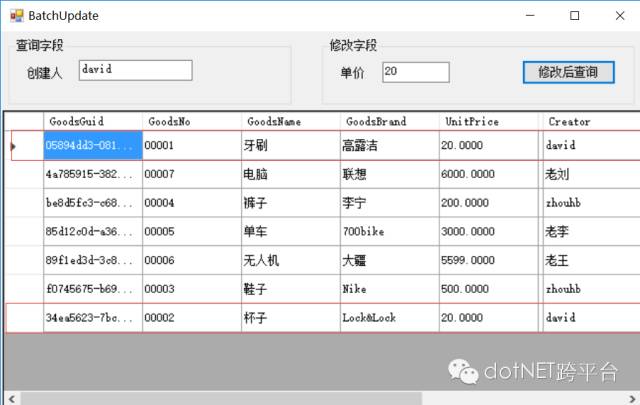Select the cell be8d5fc3-c68...
640x405 pixels.
pos(93,203)
